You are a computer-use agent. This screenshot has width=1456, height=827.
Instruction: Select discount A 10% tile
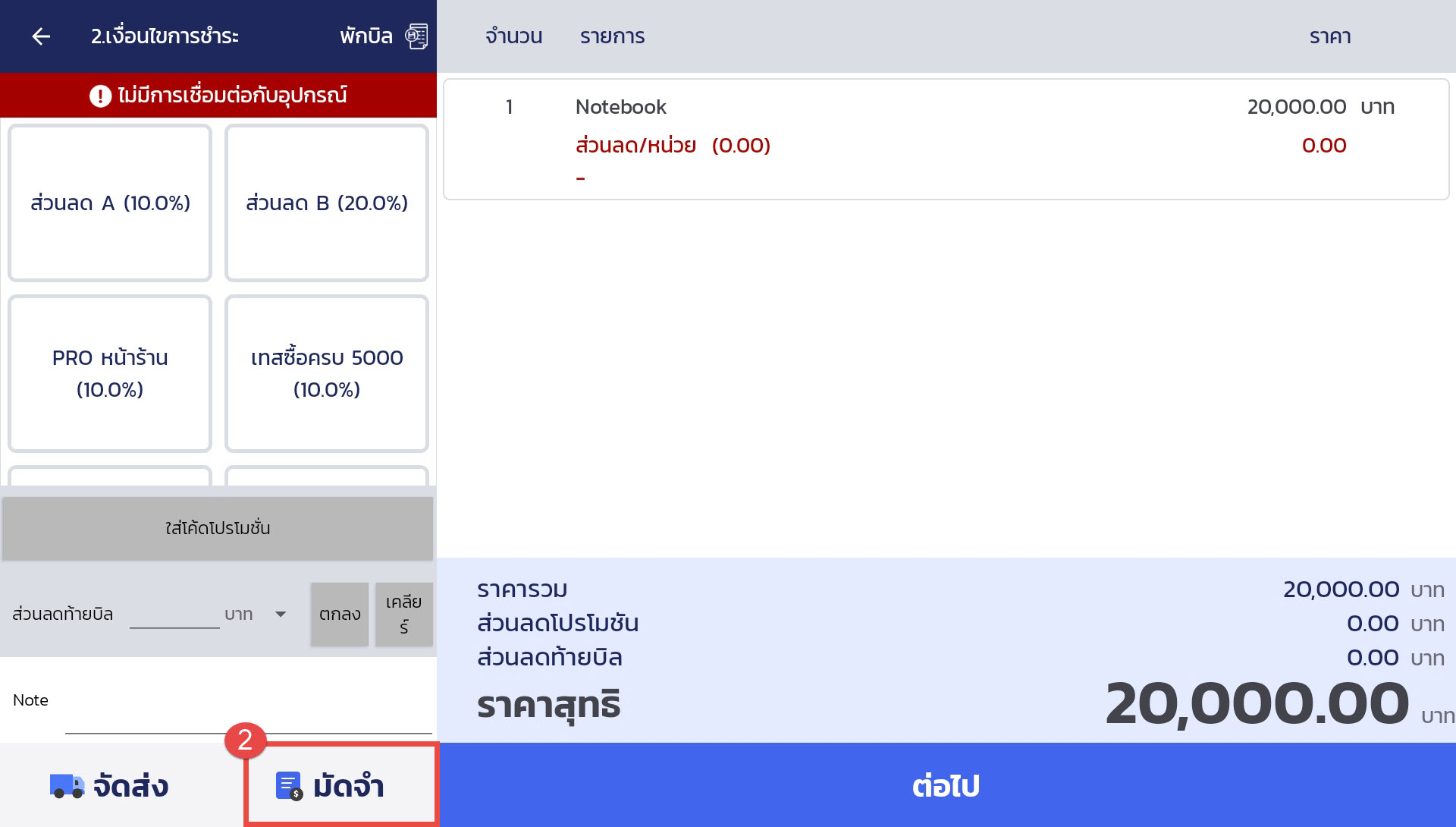(x=110, y=203)
